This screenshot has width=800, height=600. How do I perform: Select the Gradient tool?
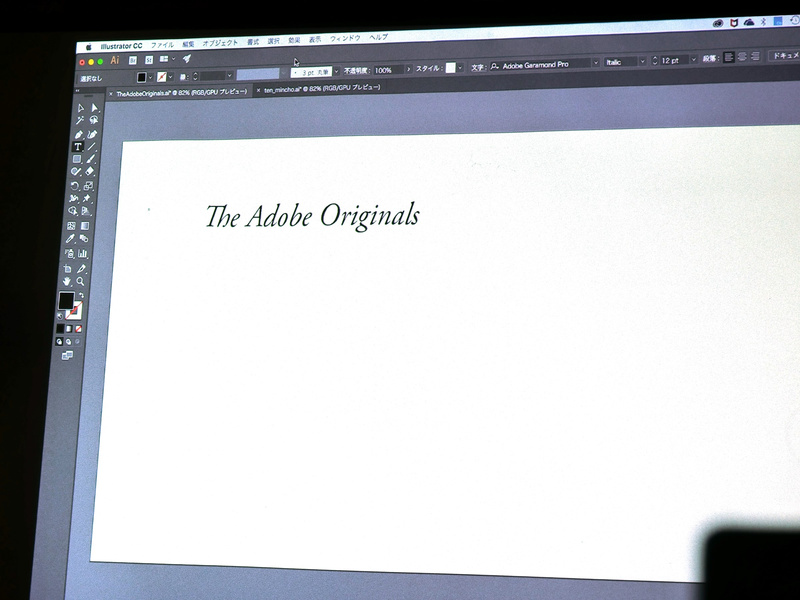pos(85,226)
